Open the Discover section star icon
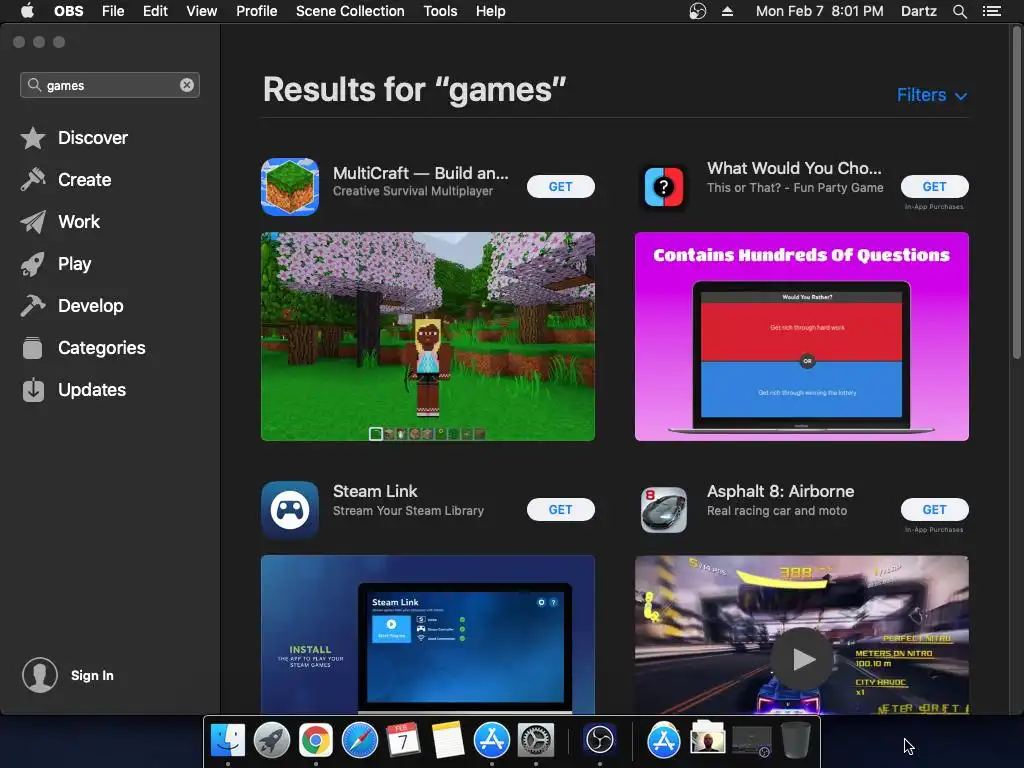The height and width of the screenshot is (768, 1024). point(33,138)
